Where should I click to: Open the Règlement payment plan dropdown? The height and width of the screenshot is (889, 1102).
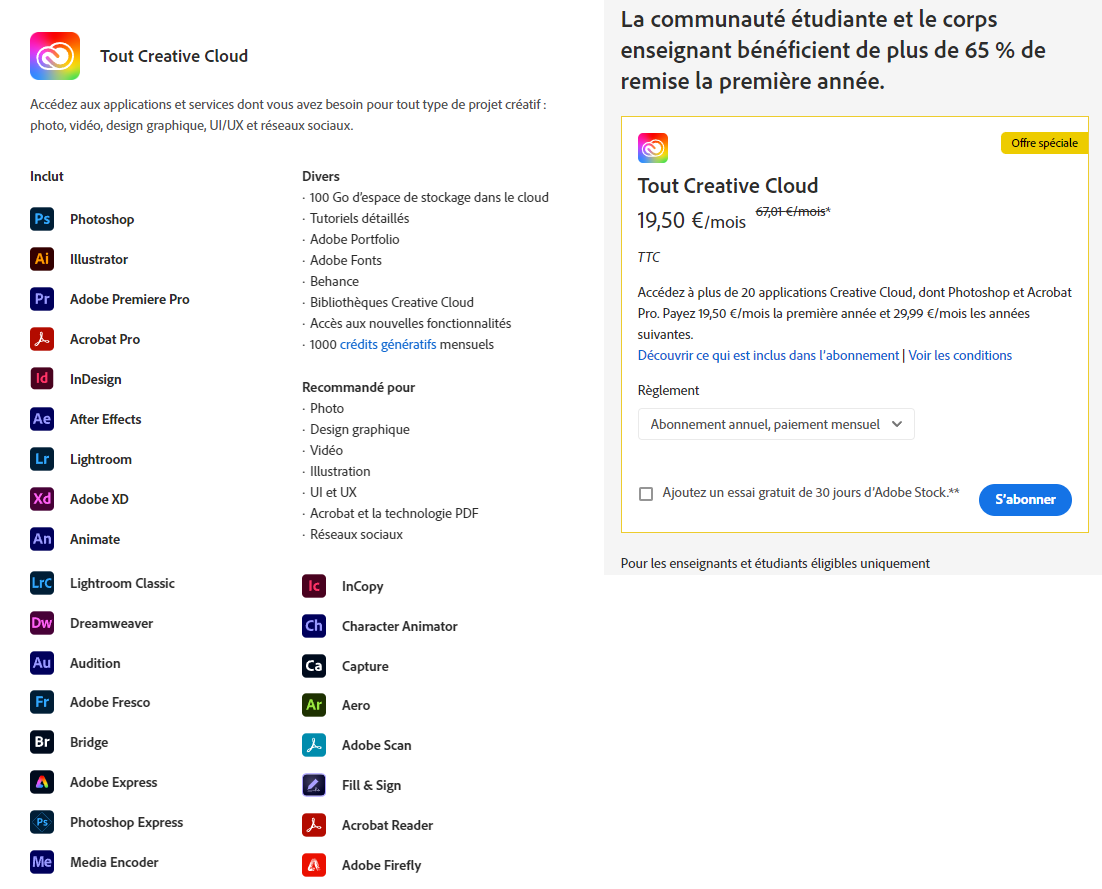[x=776, y=424]
